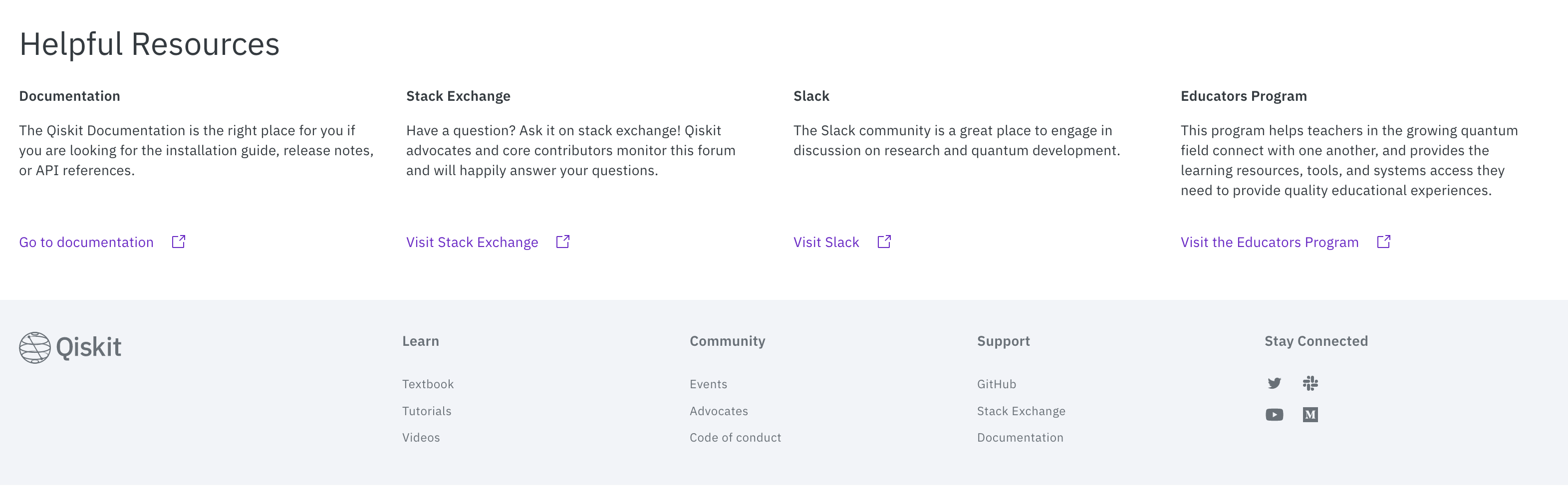Click the external-link icon beside Visit Slack
Image resolution: width=1568 pixels, height=503 pixels.
click(x=883, y=241)
